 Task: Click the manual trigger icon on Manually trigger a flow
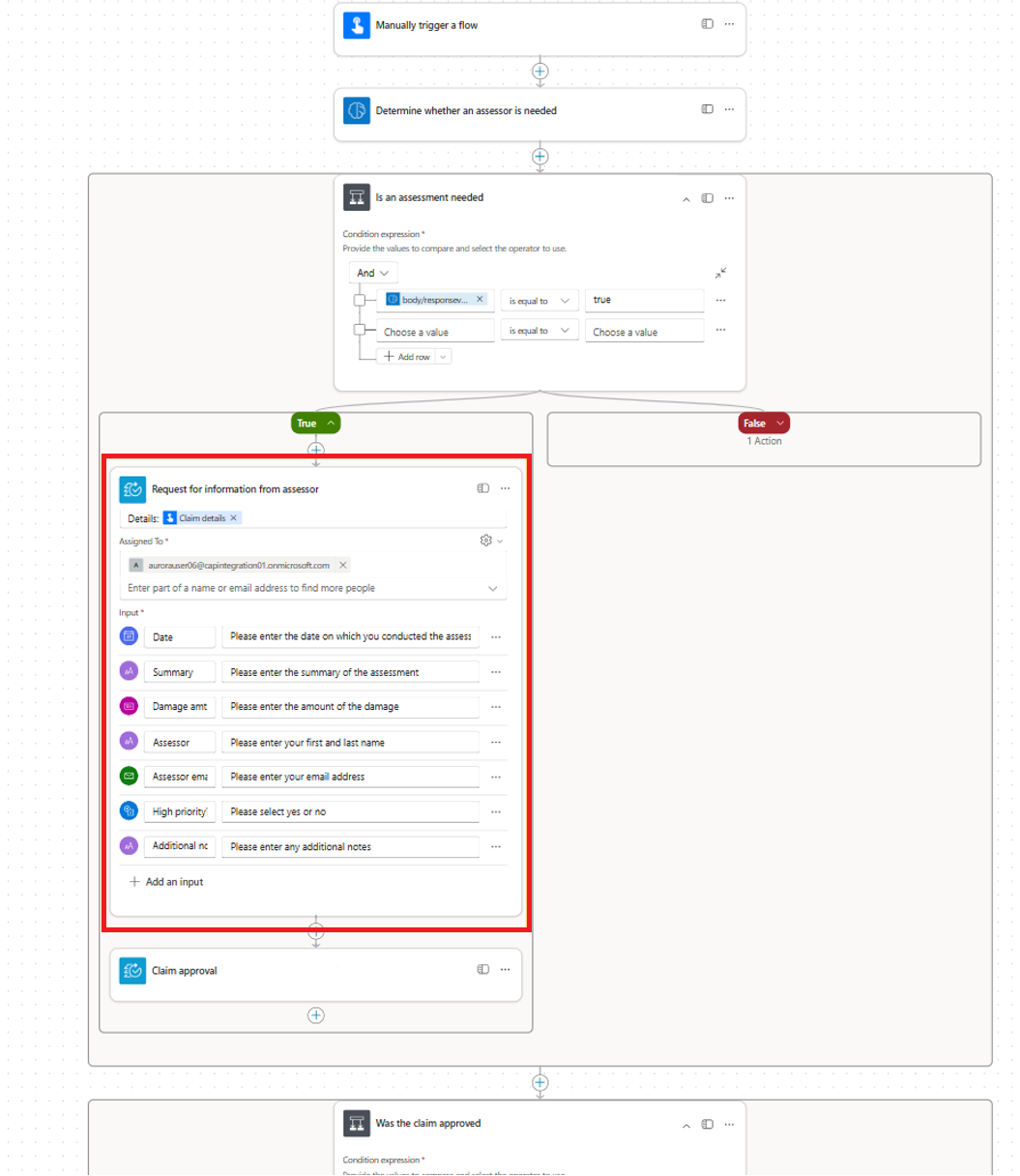click(x=356, y=24)
